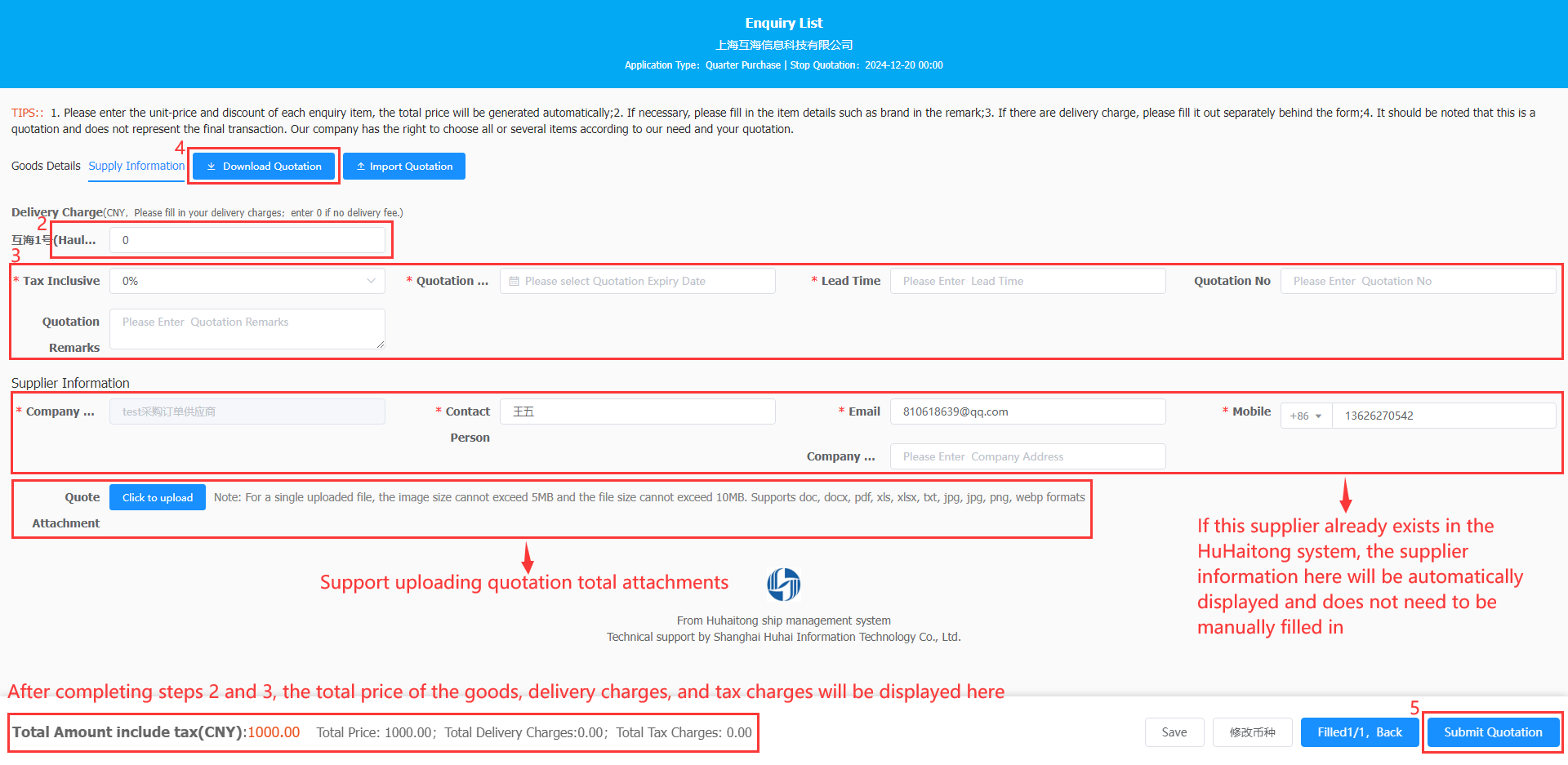Viewport: 1568px width, 765px height.
Task: Focus the Quotation No input field
Action: [1419, 281]
